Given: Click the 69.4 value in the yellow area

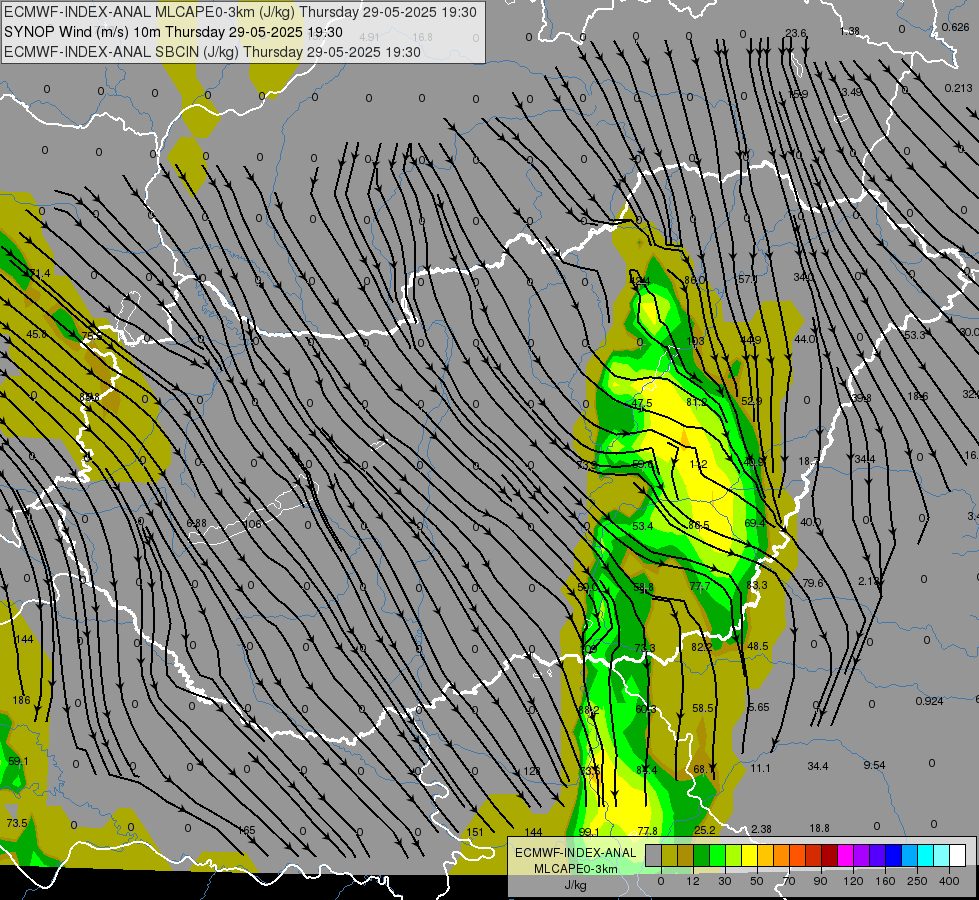Looking at the screenshot, I should (x=755, y=523).
